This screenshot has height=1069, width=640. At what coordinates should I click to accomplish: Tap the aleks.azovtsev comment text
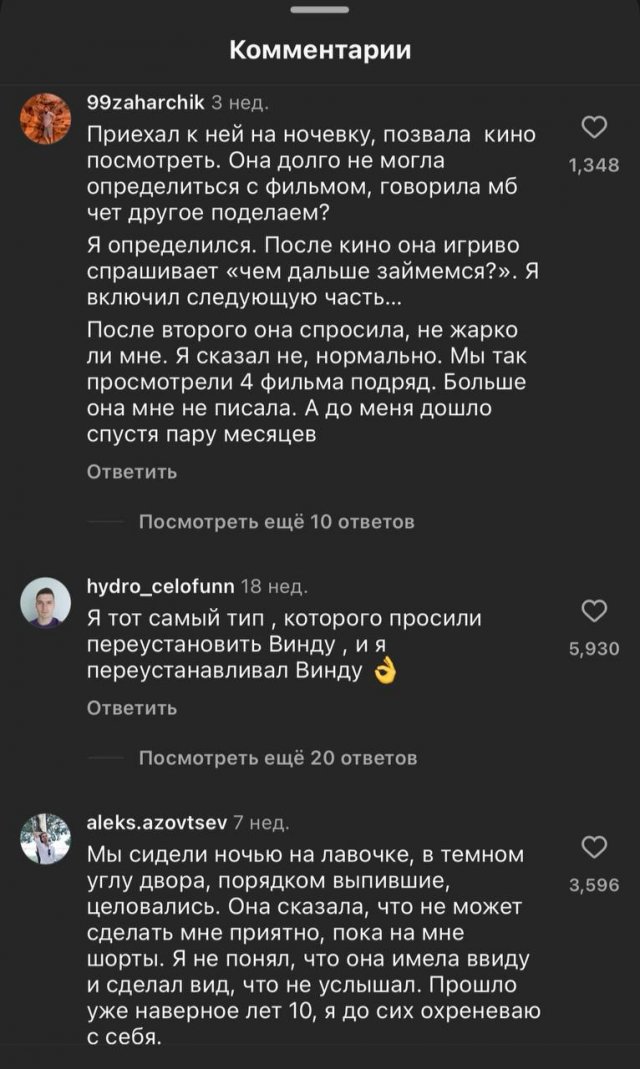click(310, 946)
